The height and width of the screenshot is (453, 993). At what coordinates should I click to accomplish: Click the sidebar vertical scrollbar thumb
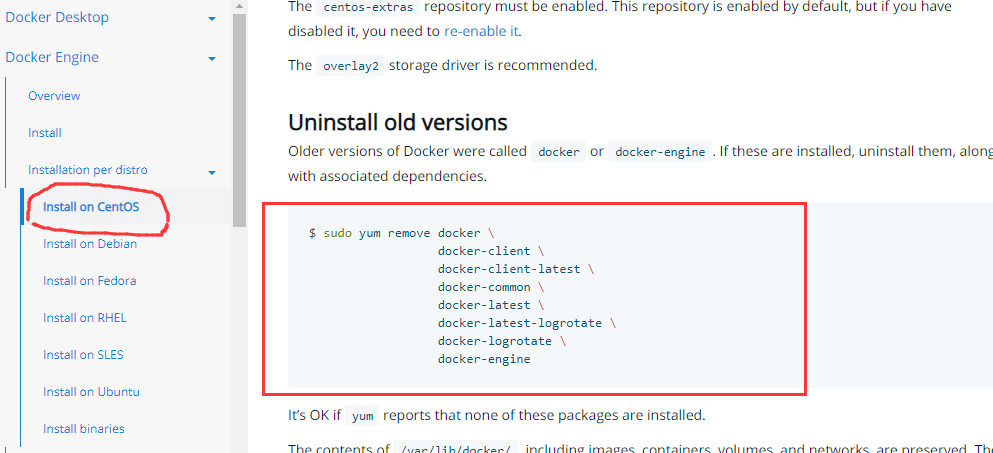tap(239, 120)
